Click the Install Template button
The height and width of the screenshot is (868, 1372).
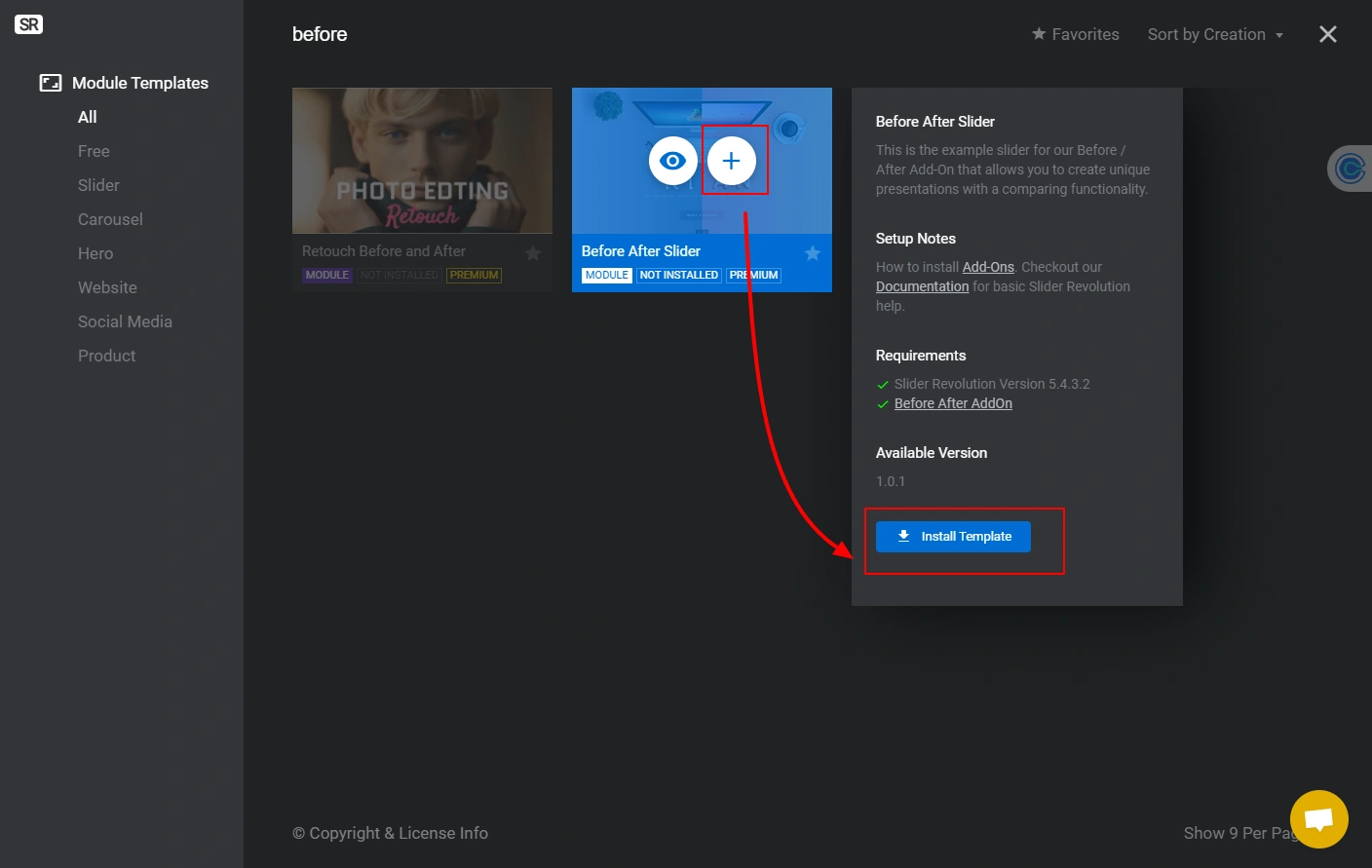953,537
